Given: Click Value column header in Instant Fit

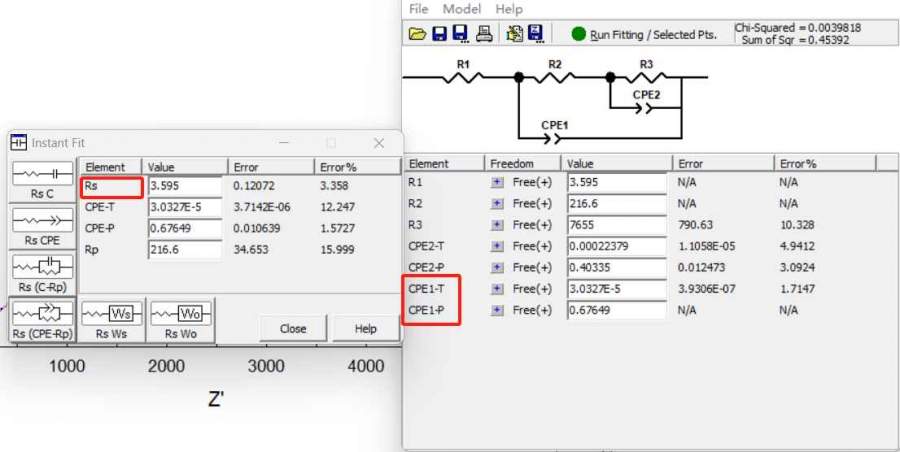Looking at the screenshot, I should (184, 167).
